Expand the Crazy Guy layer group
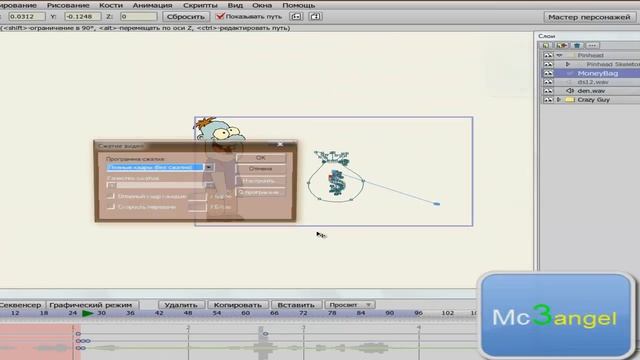The width and height of the screenshot is (640, 360). (559, 100)
